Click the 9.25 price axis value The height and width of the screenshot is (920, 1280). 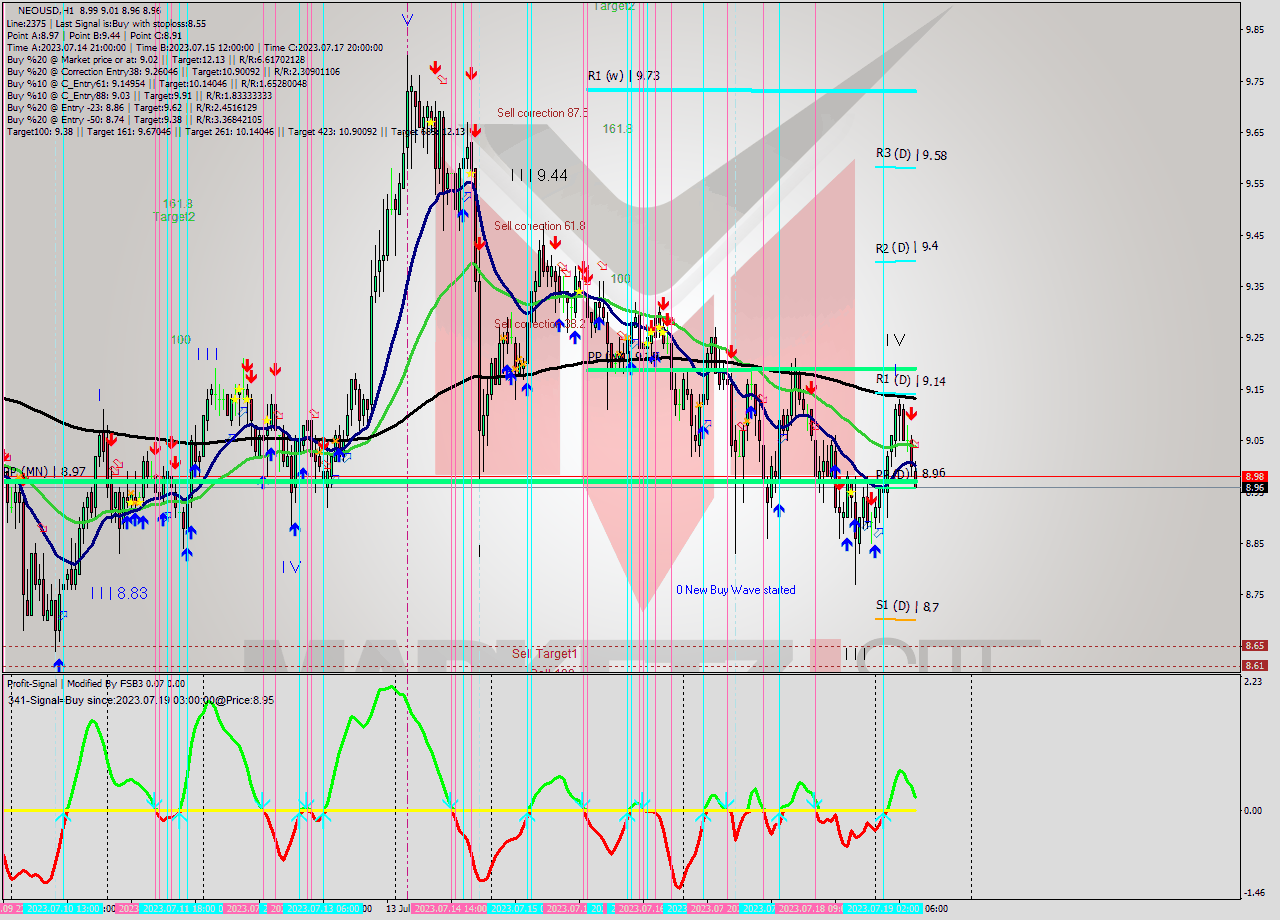coord(1255,337)
